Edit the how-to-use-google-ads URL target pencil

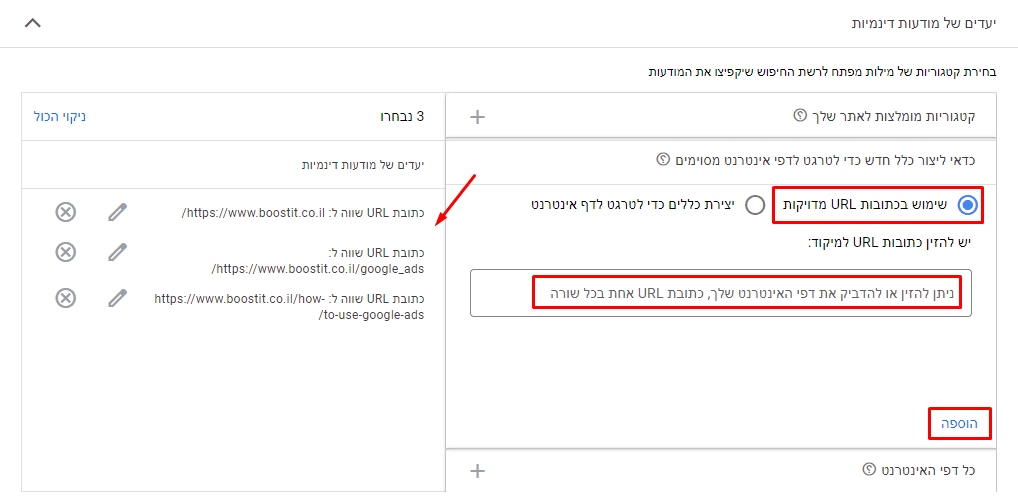[118, 298]
